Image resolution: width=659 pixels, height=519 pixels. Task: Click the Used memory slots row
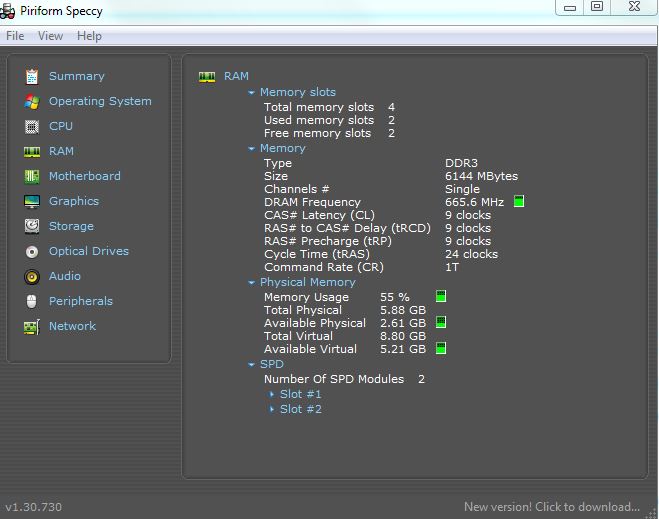[x=330, y=120]
